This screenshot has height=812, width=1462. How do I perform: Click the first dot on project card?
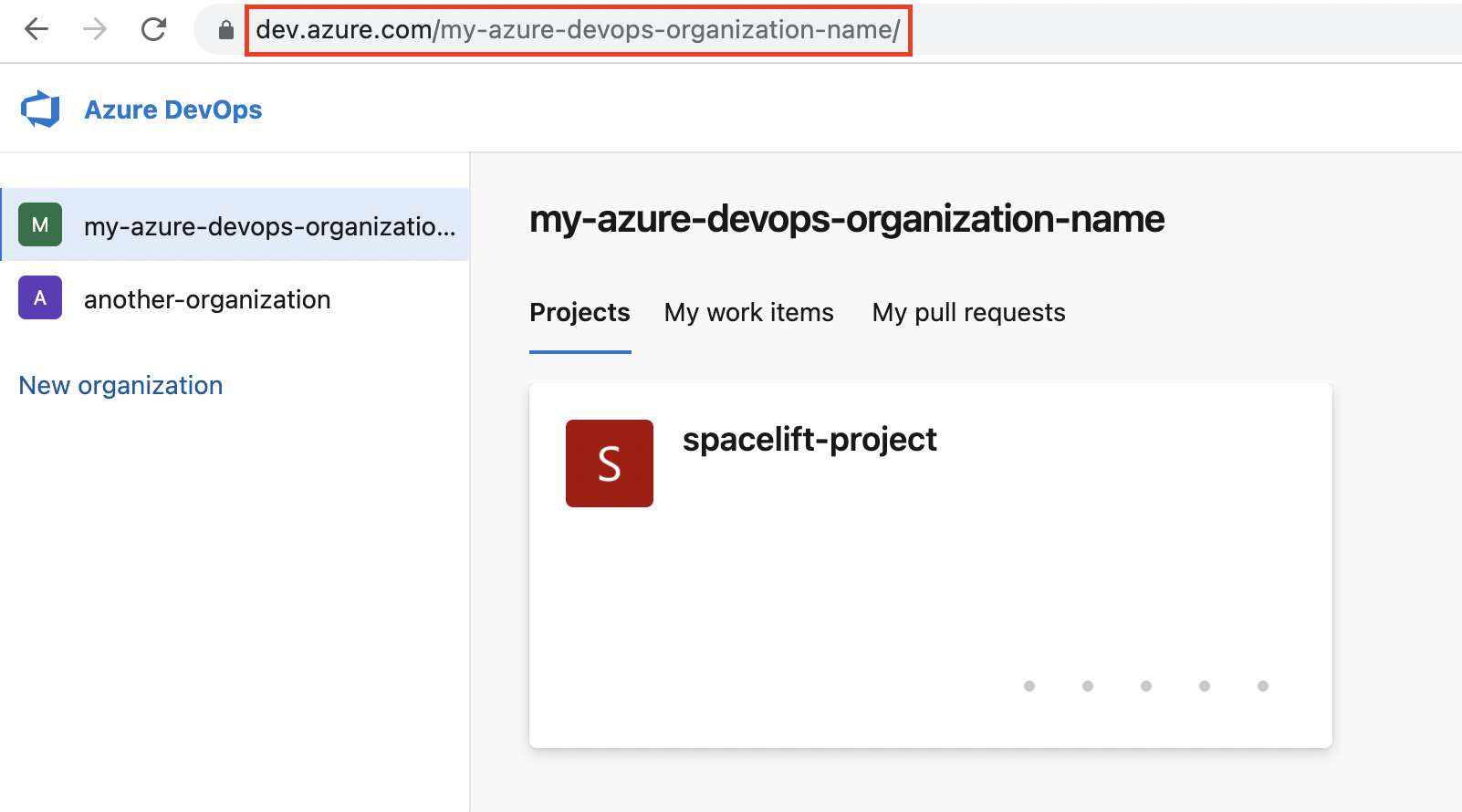pyautogui.click(x=1029, y=686)
